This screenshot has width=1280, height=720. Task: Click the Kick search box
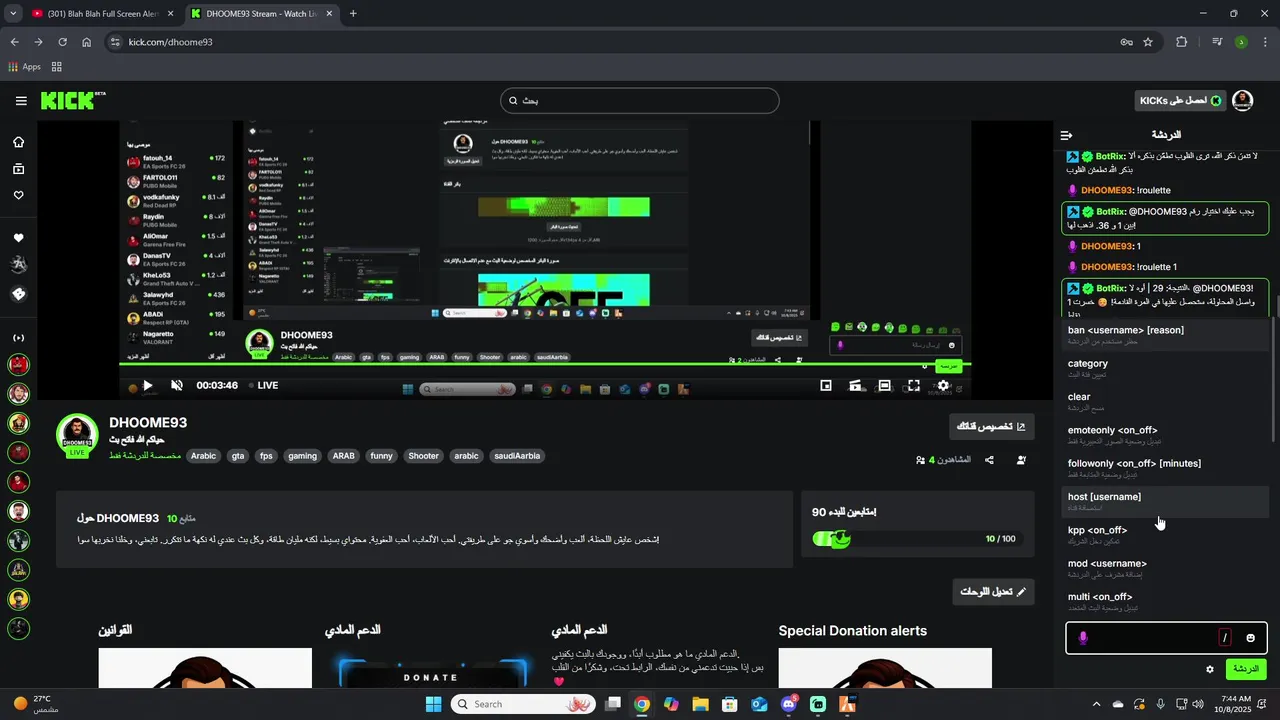click(639, 101)
